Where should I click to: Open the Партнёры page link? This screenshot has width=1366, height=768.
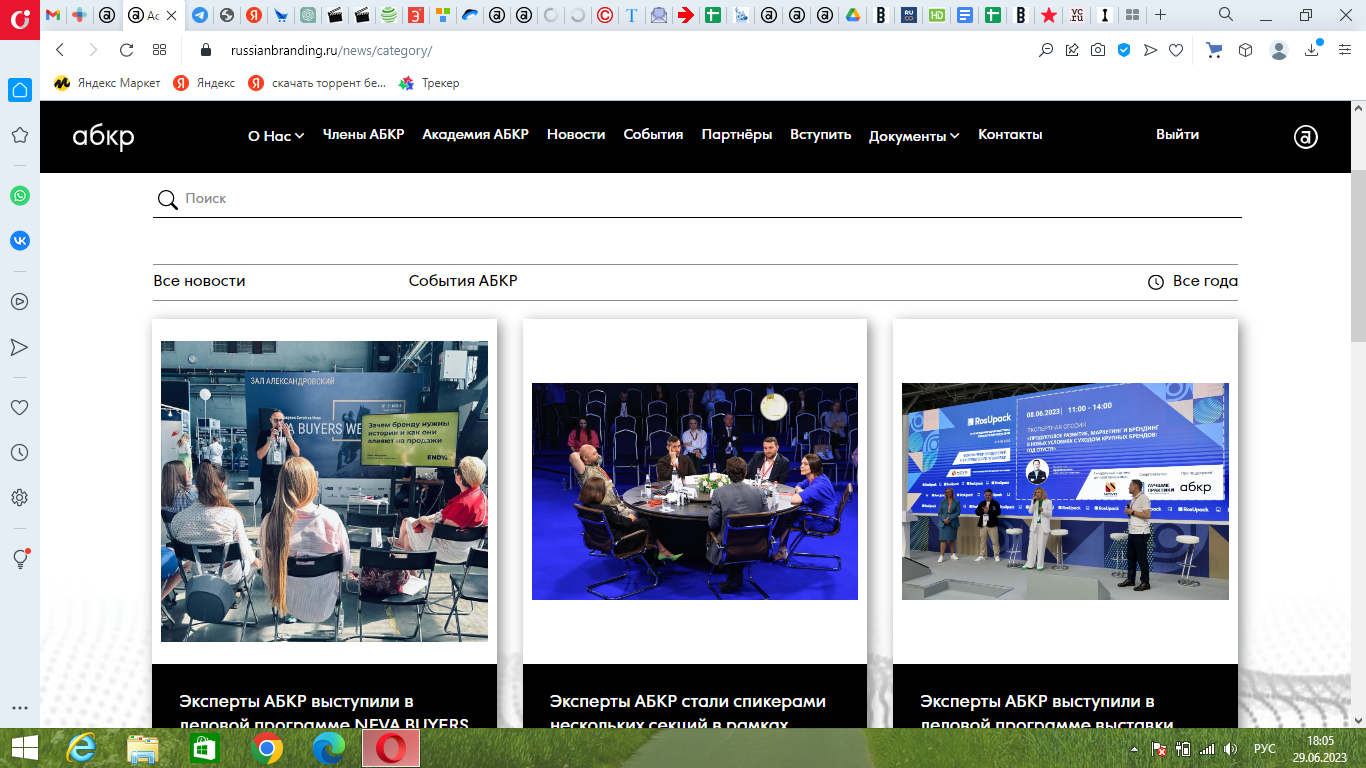[737, 134]
